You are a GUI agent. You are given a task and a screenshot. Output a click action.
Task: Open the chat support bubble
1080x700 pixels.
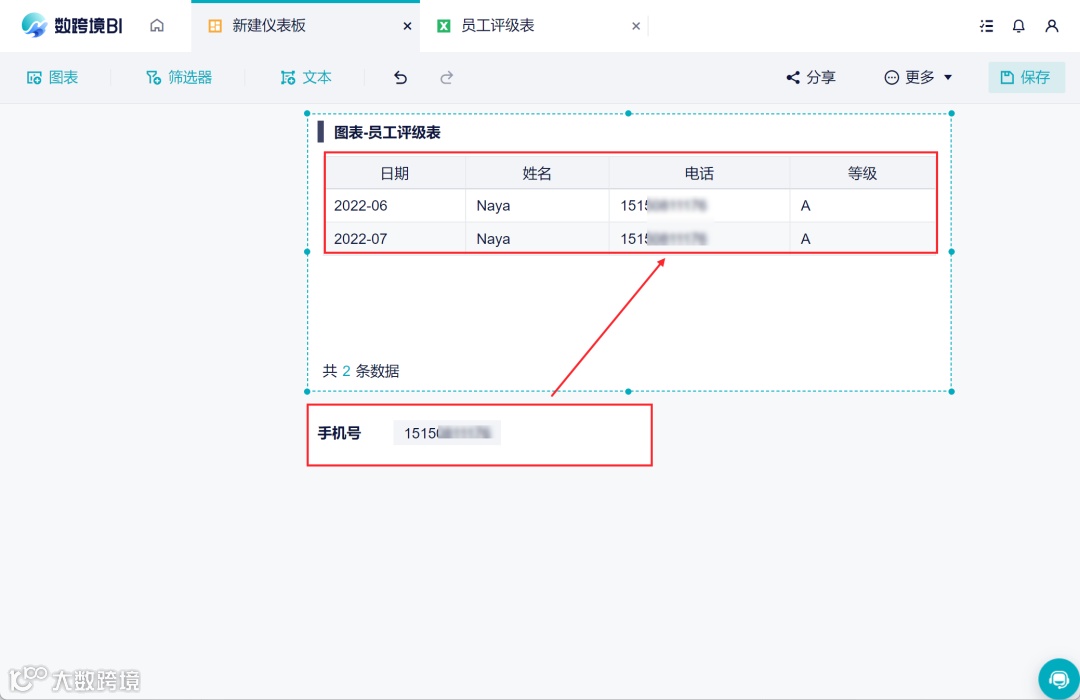click(1058, 678)
